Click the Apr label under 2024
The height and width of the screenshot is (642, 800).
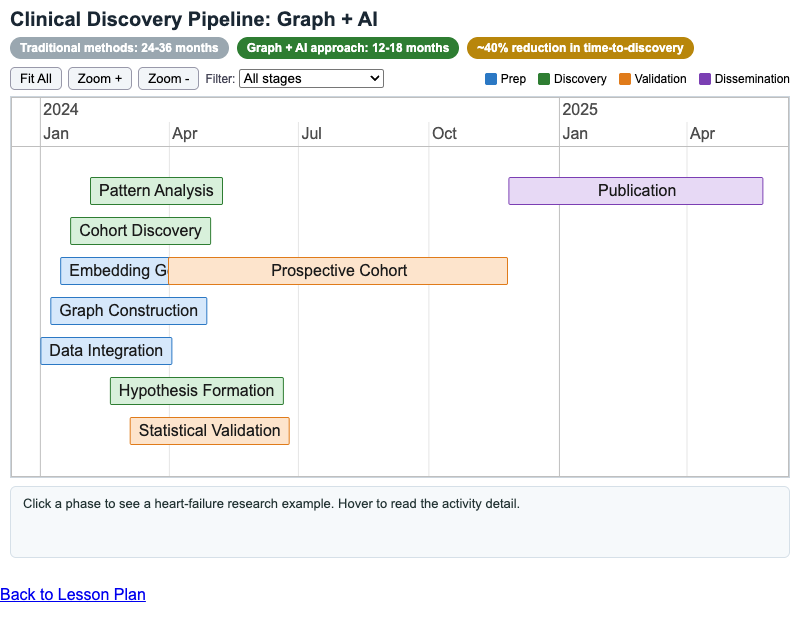185,134
